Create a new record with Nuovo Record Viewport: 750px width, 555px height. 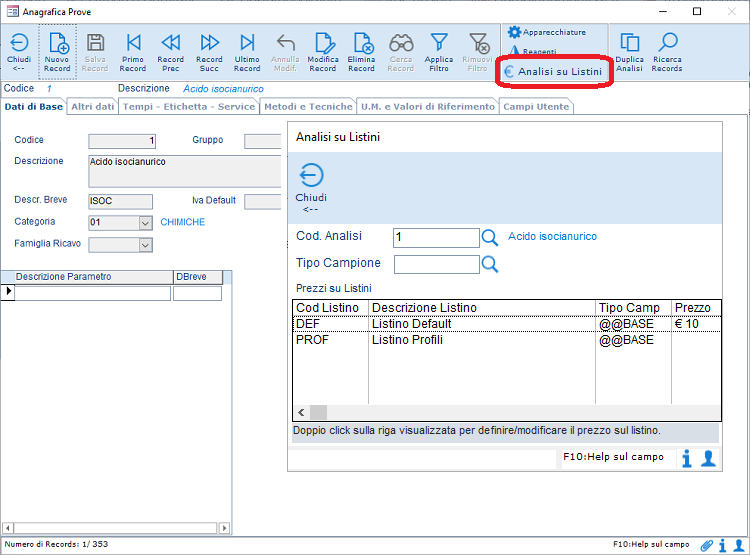tap(57, 52)
